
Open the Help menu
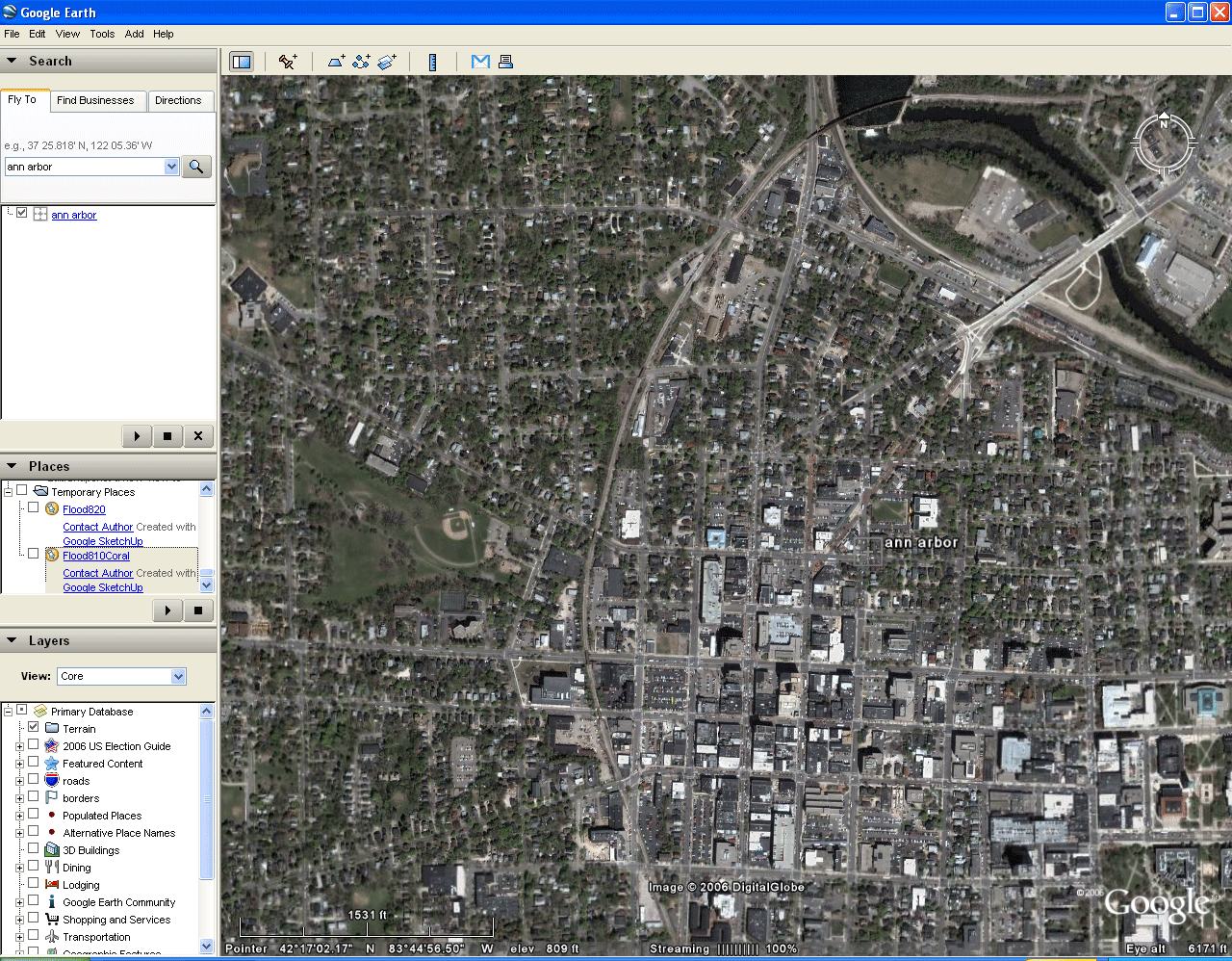(x=164, y=34)
